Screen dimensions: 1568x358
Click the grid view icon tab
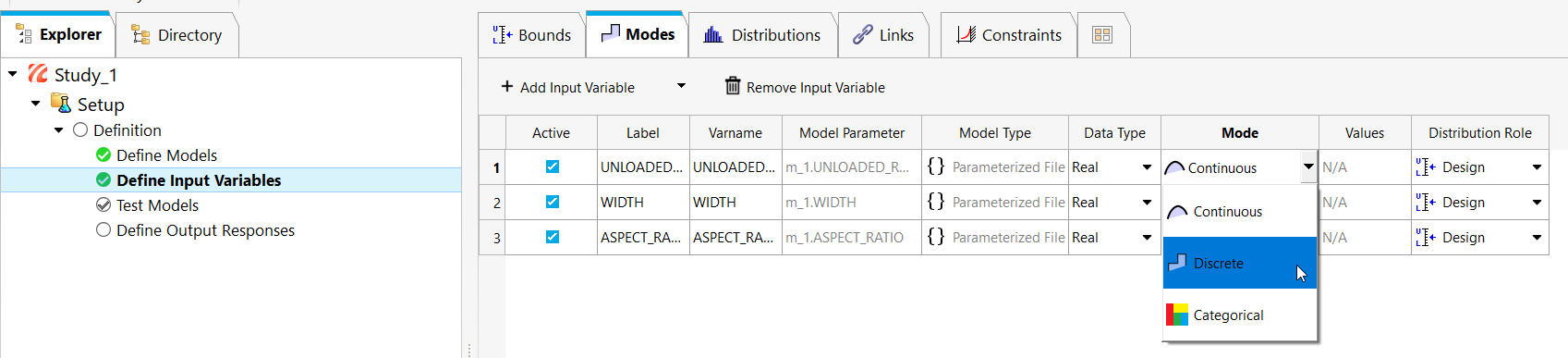(1101, 35)
